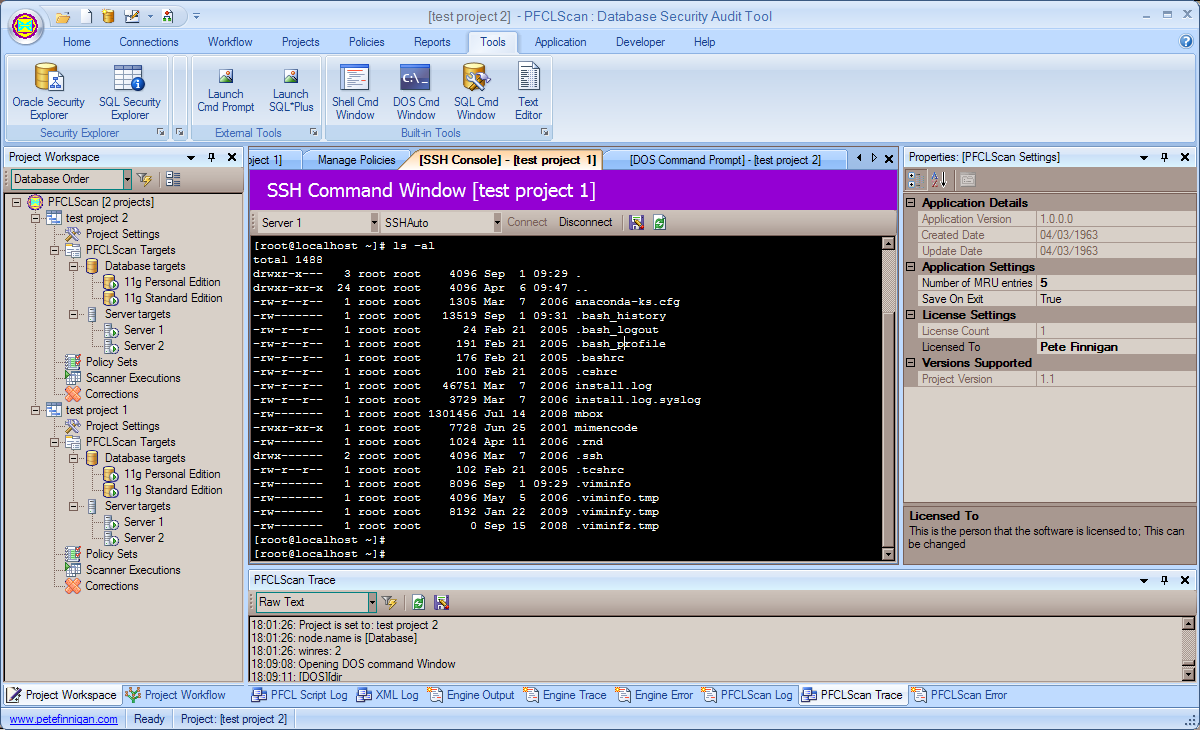This screenshot has width=1200, height=730.
Task: Select Project Settings under test project 1
Action: (x=122, y=426)
